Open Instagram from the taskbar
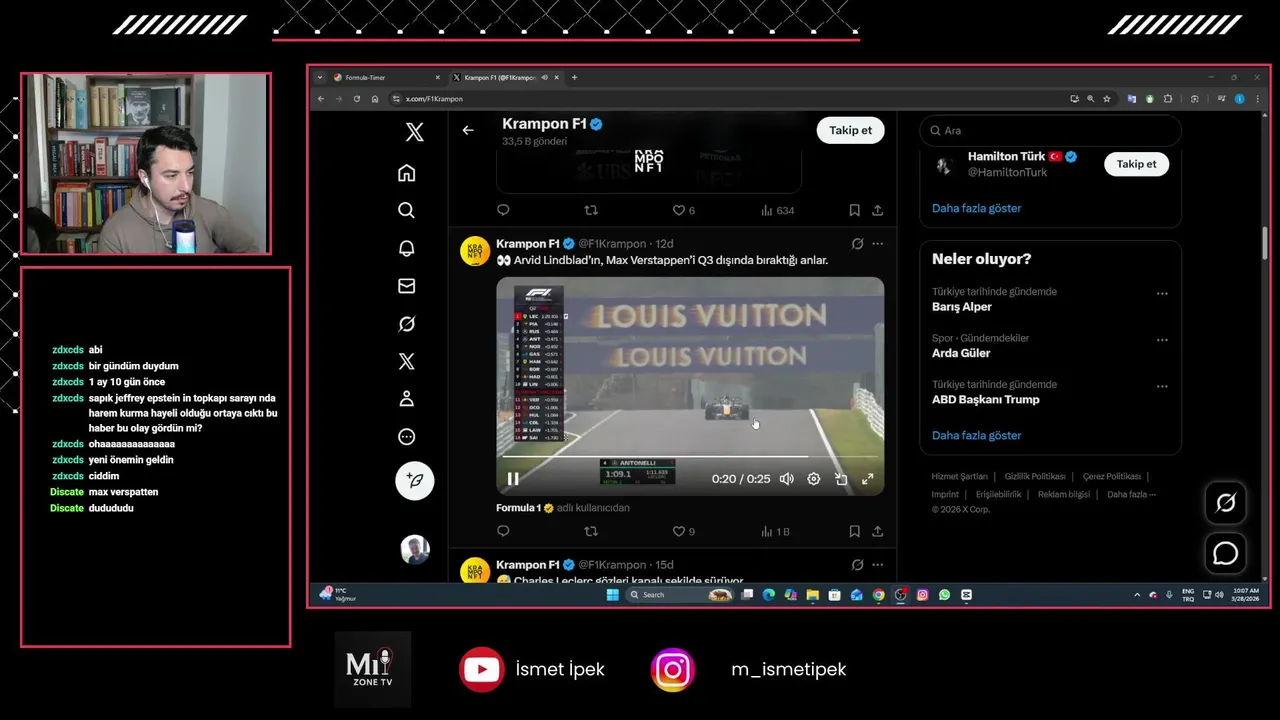 tap(922, 594)
